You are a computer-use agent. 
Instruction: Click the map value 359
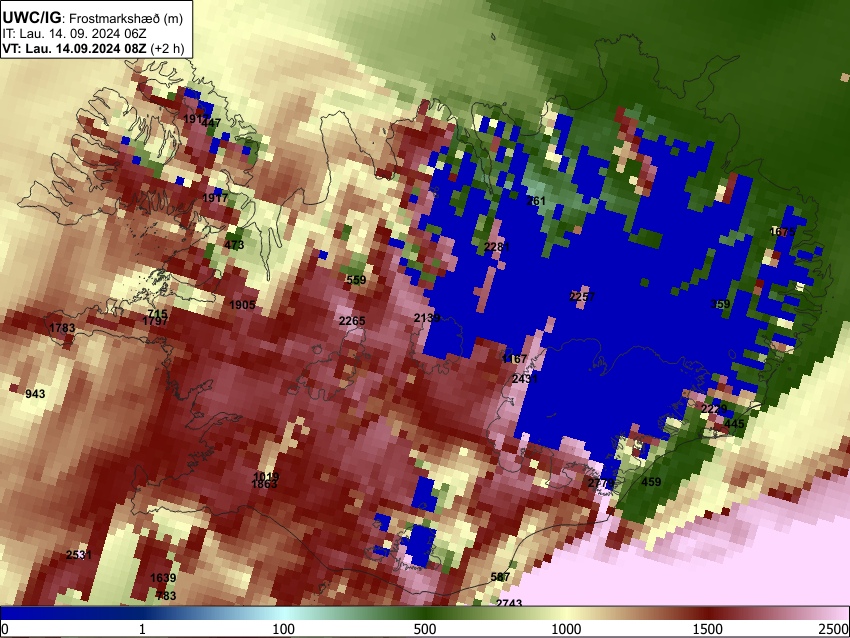coord(720,304)
